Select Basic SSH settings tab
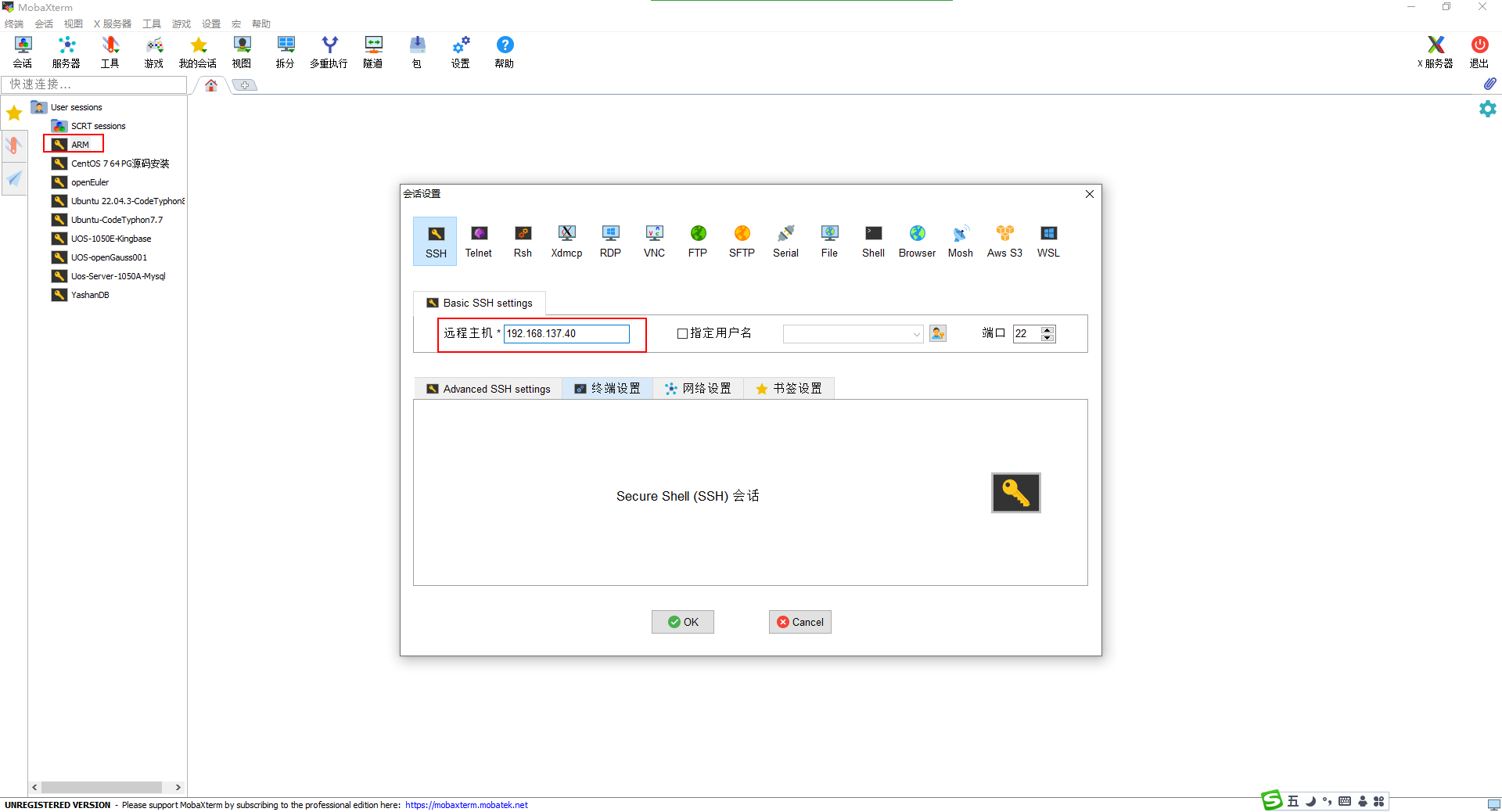The width and height of the screenshot is (1502, 812). [480, 303]
